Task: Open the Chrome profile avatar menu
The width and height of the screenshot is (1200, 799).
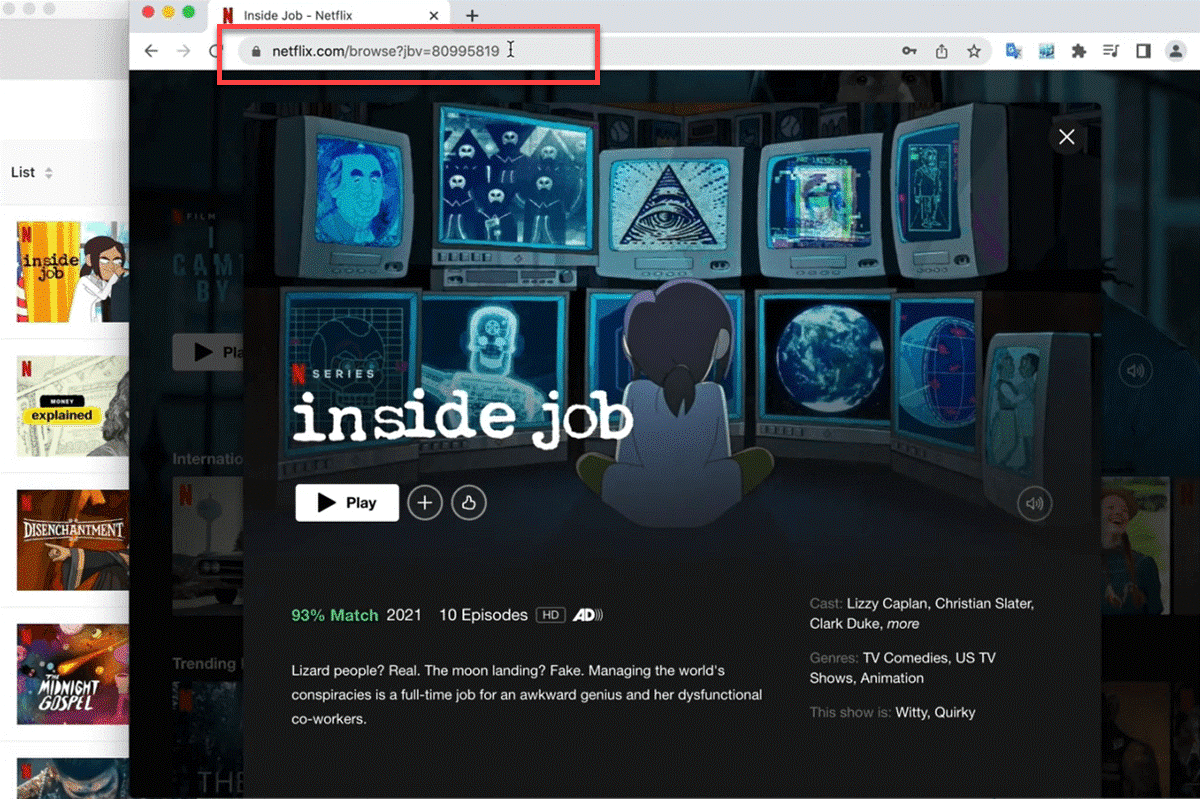Action: coord(1175,52)
